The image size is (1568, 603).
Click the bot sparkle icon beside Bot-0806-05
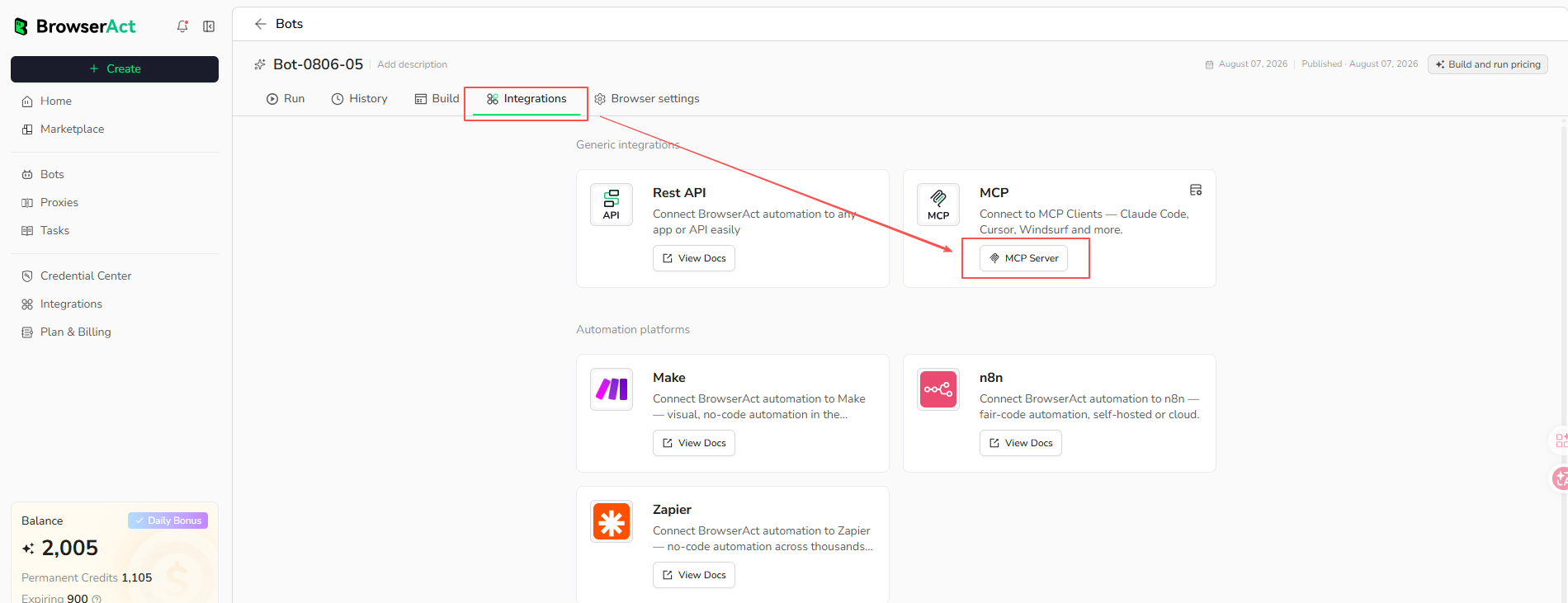pos(260,64)
